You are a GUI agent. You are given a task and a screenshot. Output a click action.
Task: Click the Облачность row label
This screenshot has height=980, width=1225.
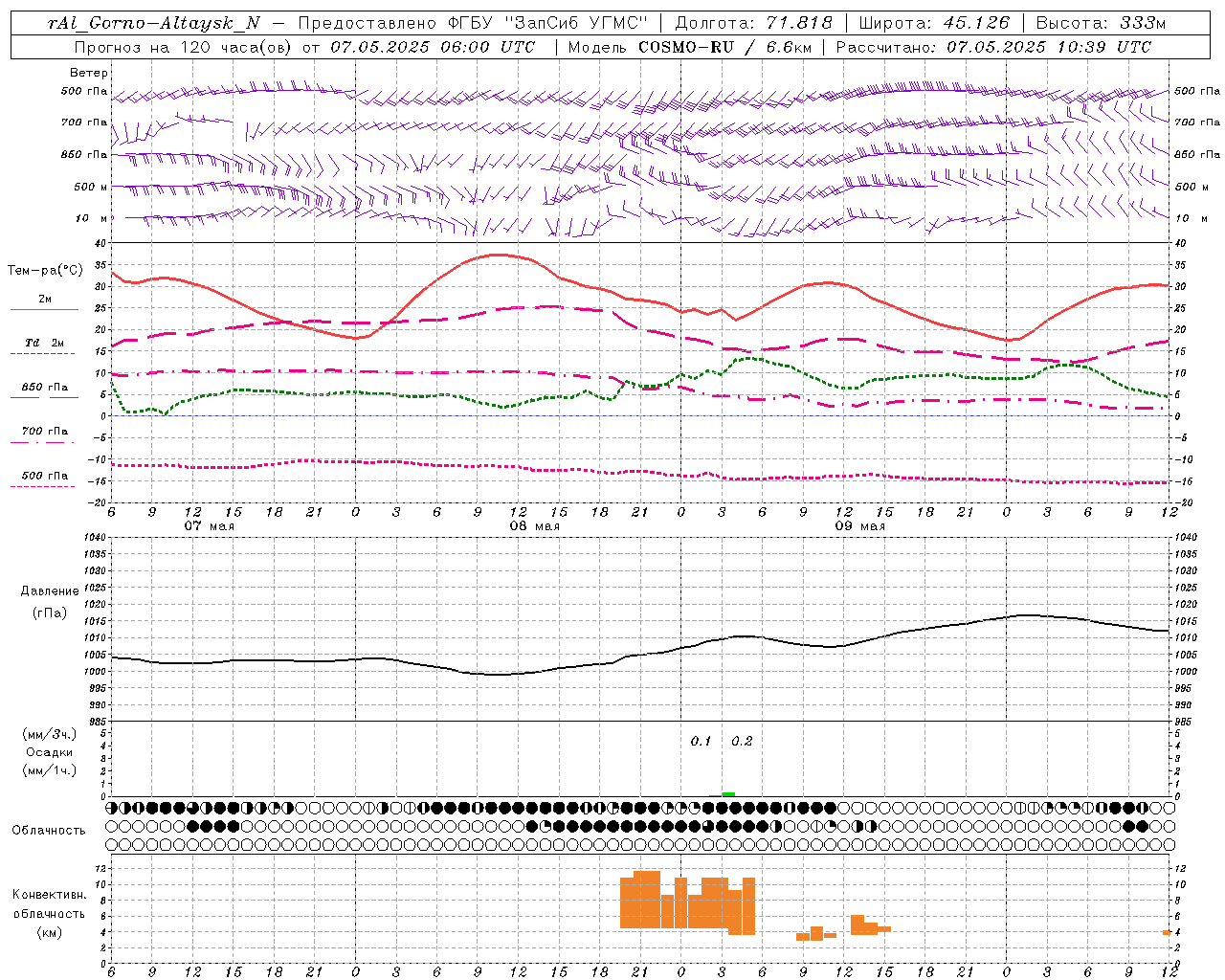49,830
